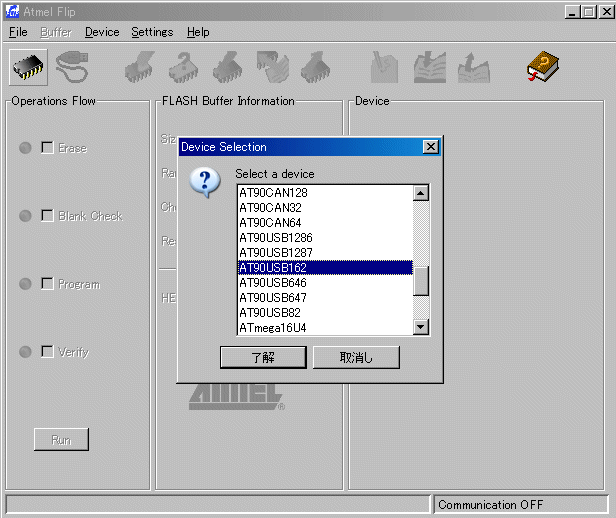Click the Select Target Device chip icon

point(28,67)
